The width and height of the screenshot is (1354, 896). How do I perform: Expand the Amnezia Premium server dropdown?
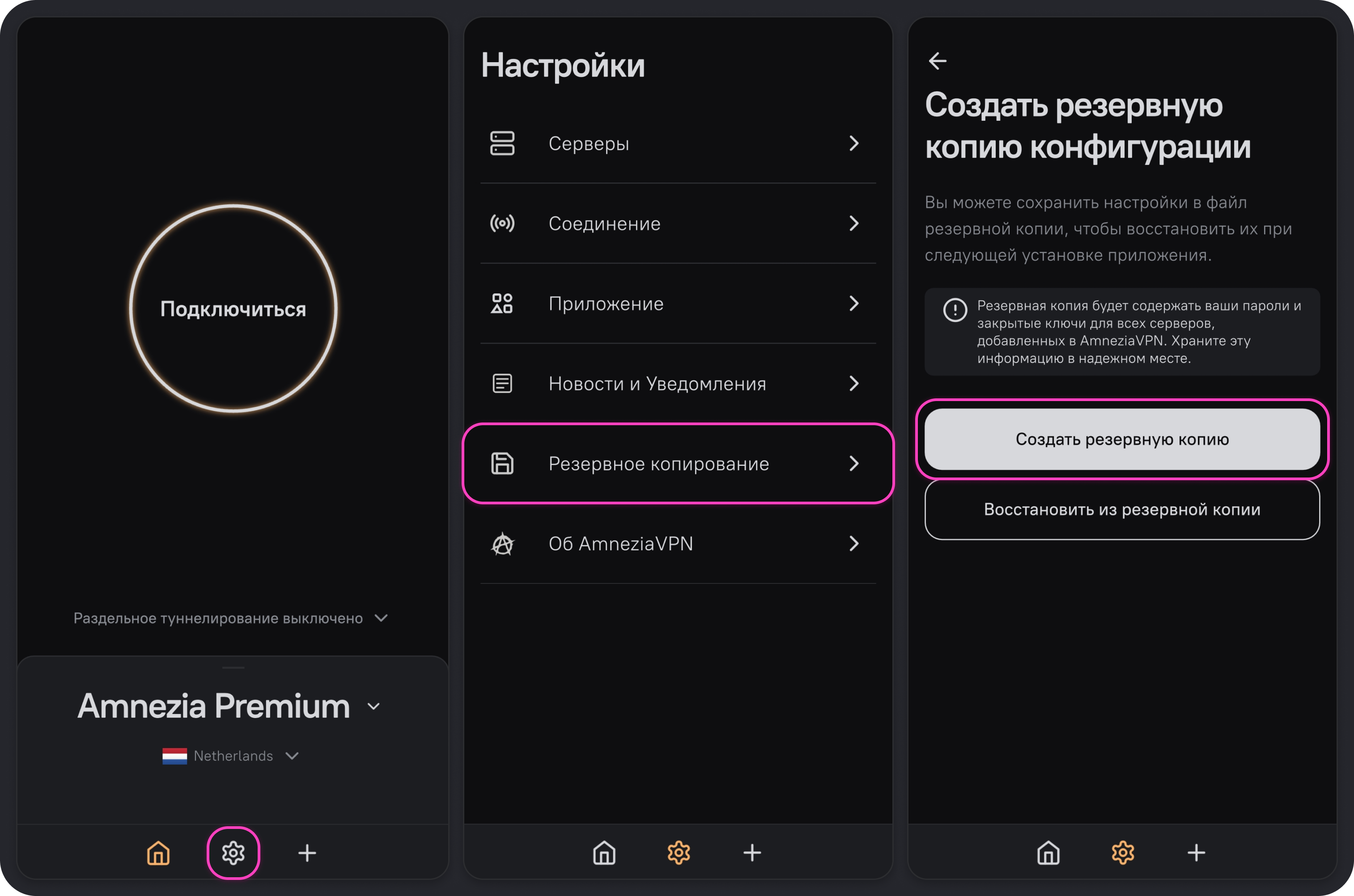(373, 706)
